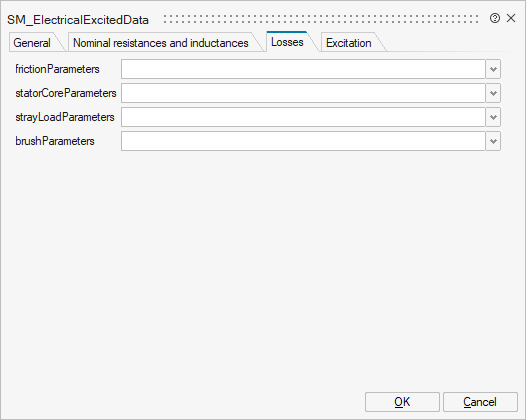This screenshot has width=526, height=420.
Task: Expand the statorCoreParameters dropdown arrow
Action: click(493, 93)
